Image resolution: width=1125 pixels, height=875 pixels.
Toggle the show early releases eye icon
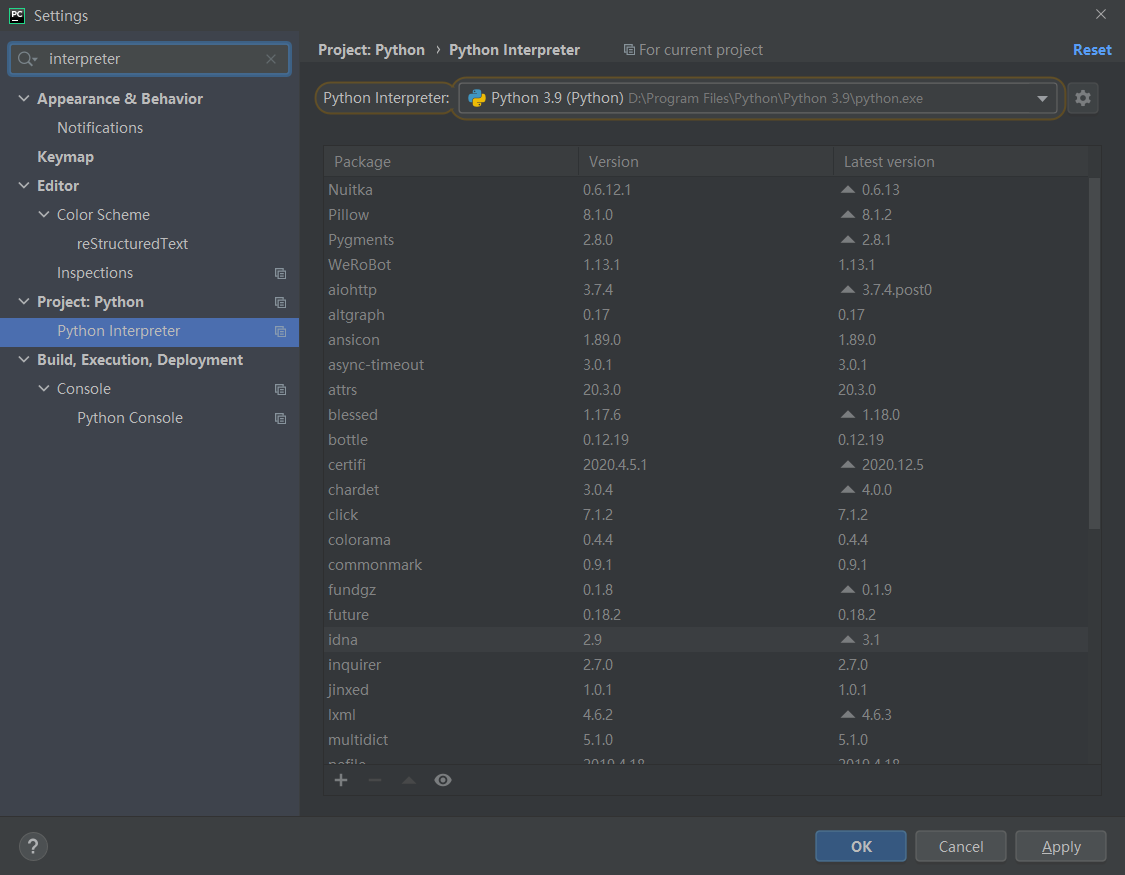[443, 780]
